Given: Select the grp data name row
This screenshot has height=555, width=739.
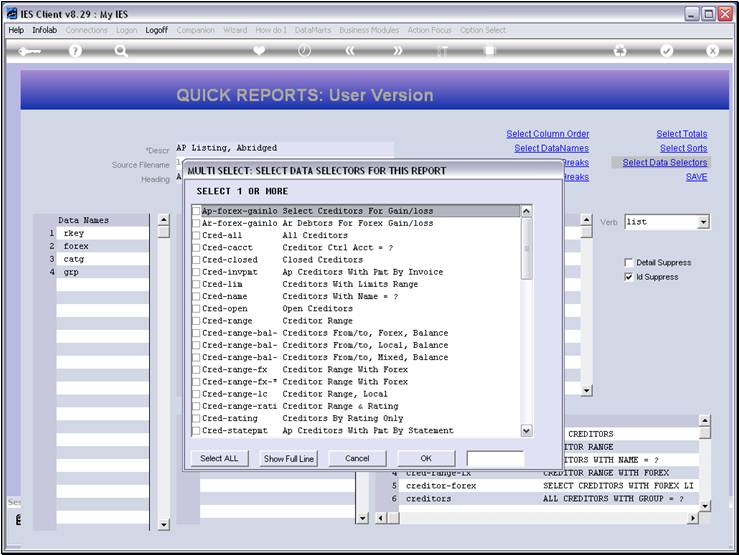Looking at the screenshot, I should pos(102,272).
